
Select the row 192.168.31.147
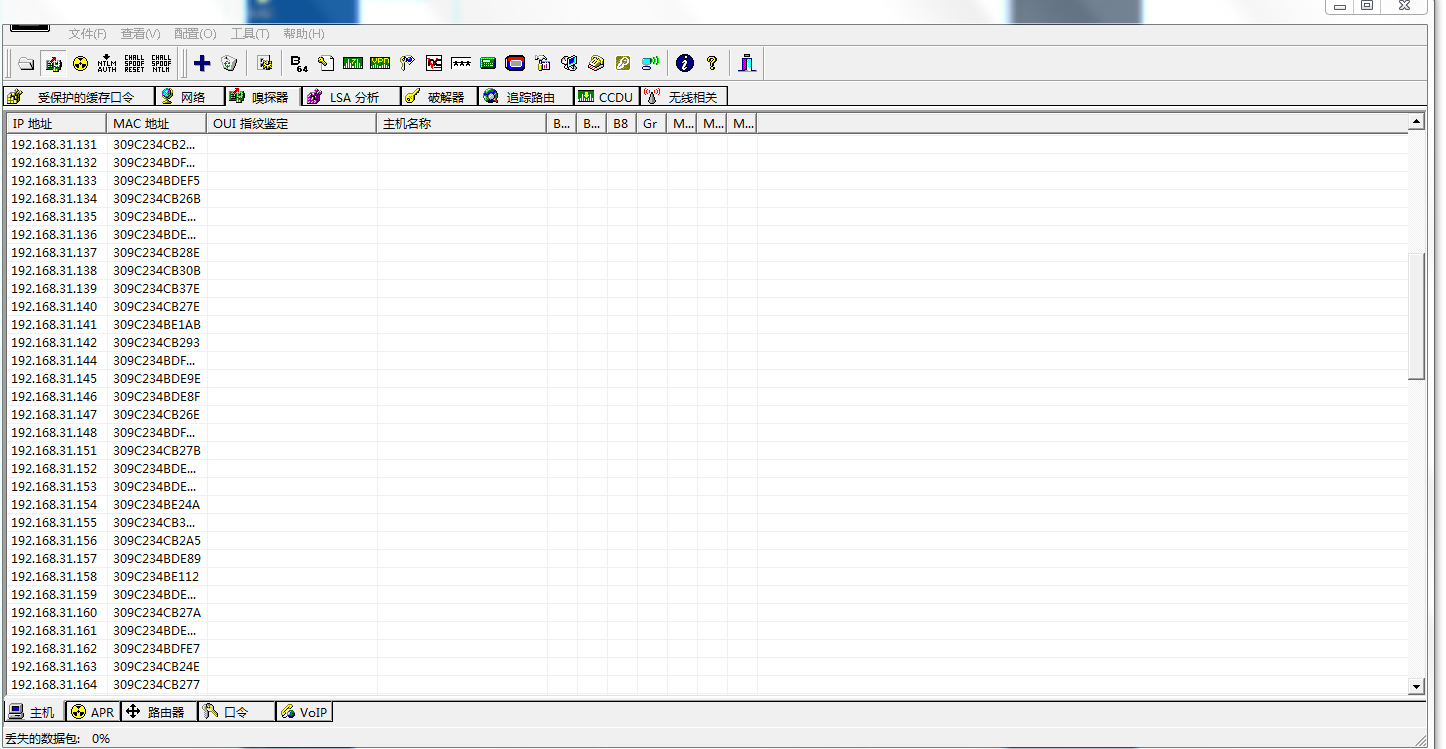707,415
